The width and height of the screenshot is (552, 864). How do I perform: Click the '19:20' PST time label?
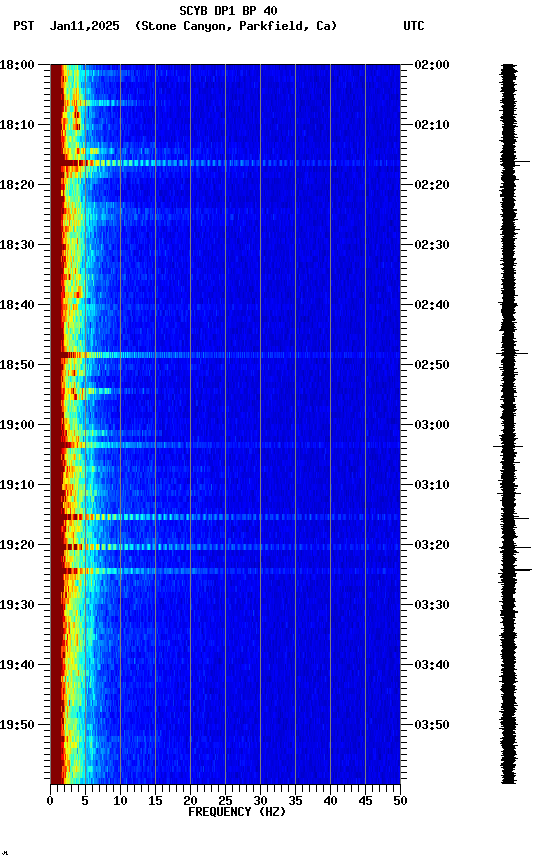click(x=17, y=545)
